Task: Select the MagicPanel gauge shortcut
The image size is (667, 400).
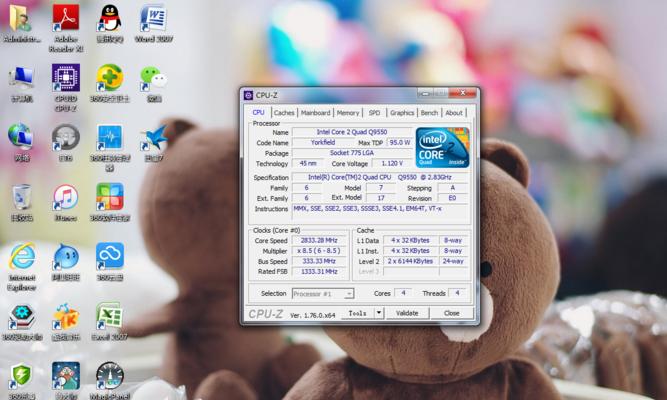Action: click(x=110, y=376)
